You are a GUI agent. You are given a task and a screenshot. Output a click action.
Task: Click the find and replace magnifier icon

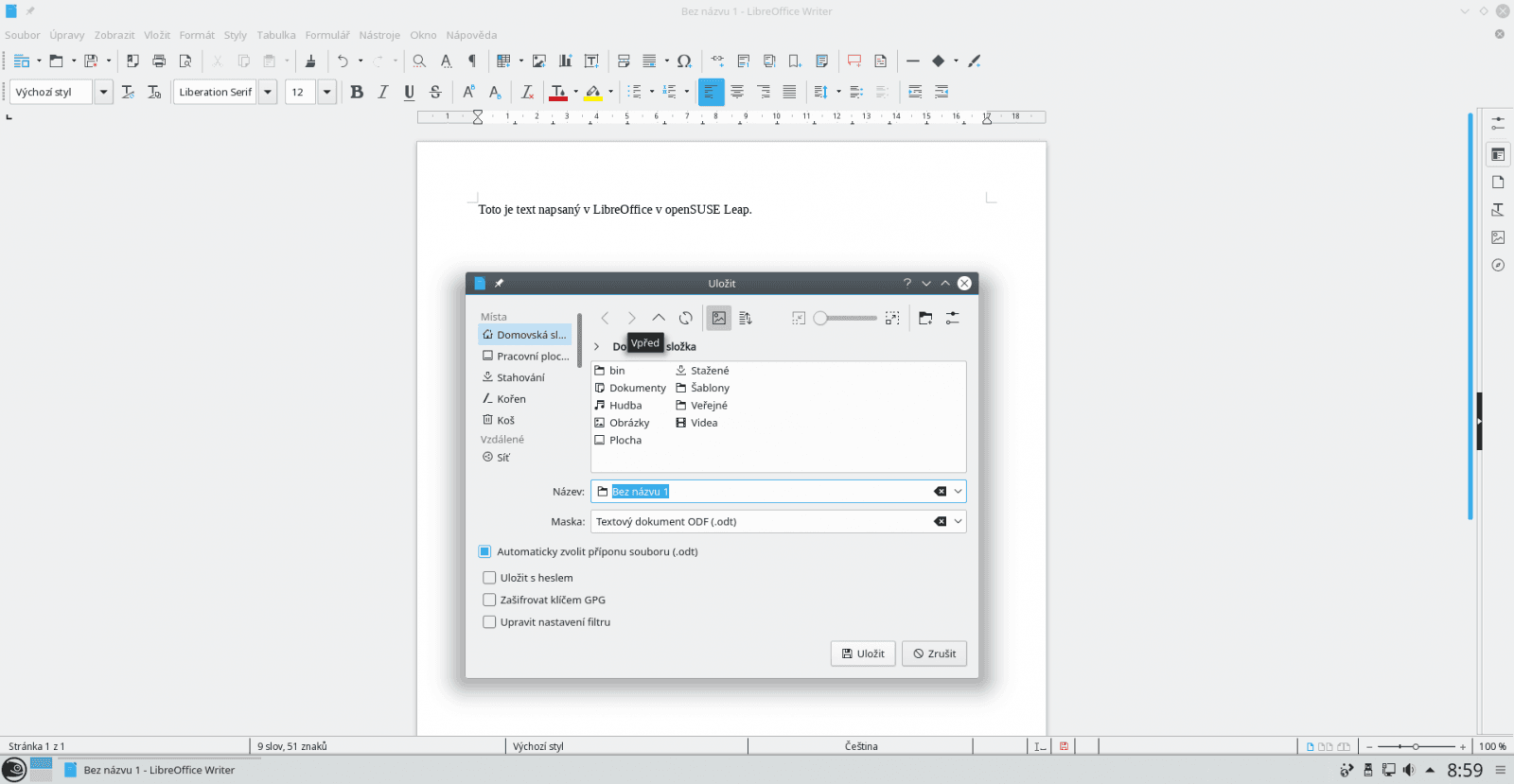(x=419, y=61)
